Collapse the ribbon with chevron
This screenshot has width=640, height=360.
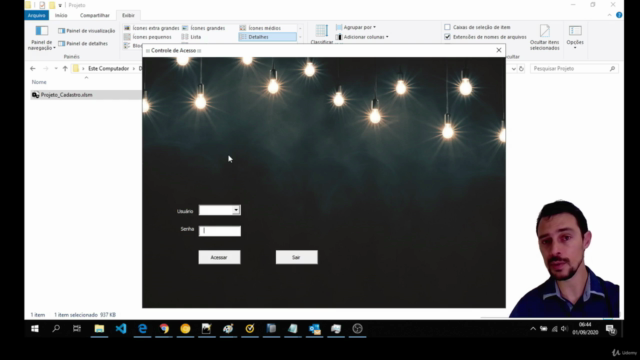609,15
